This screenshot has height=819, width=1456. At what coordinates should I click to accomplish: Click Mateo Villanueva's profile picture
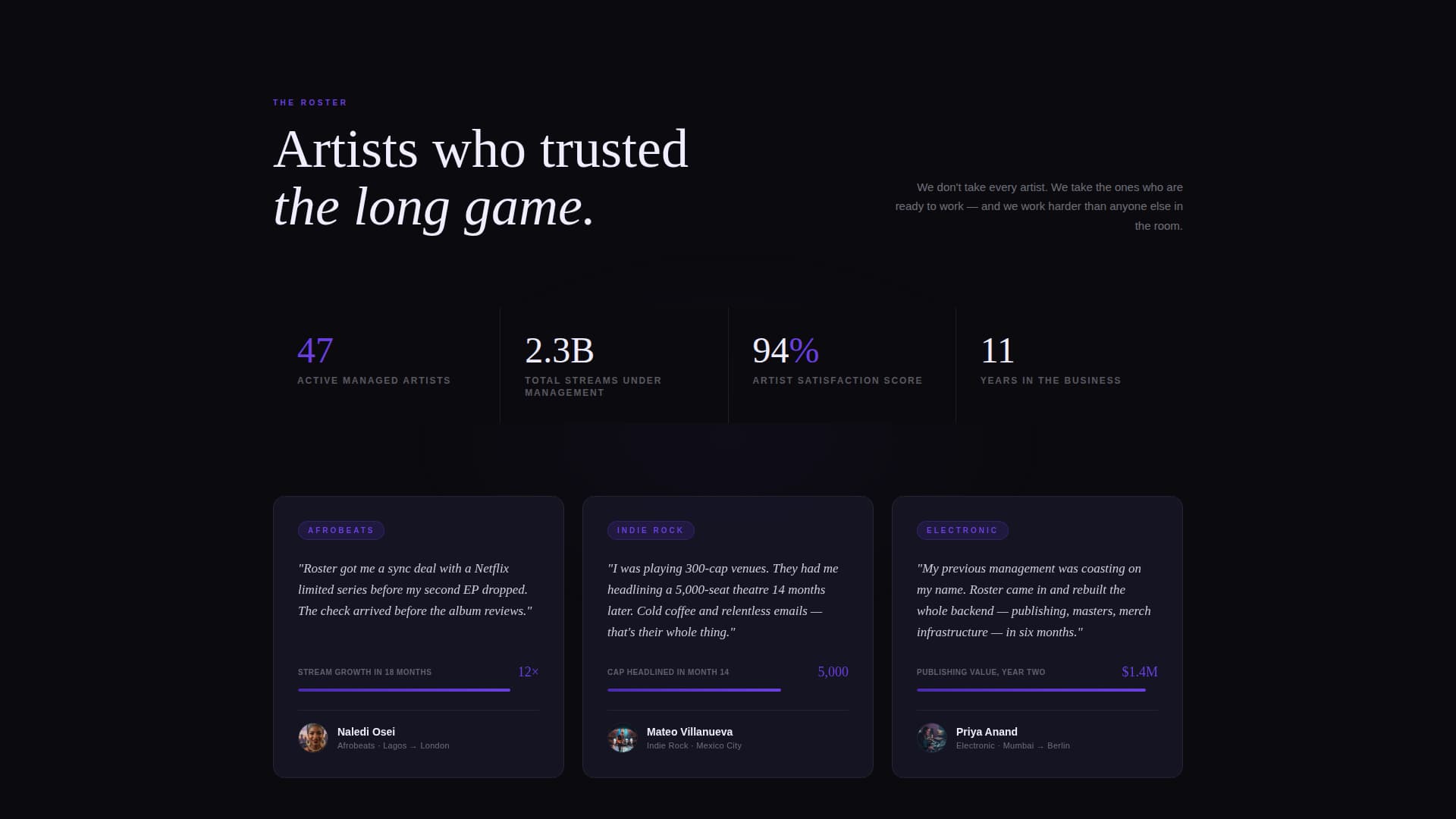coord(623,739)
